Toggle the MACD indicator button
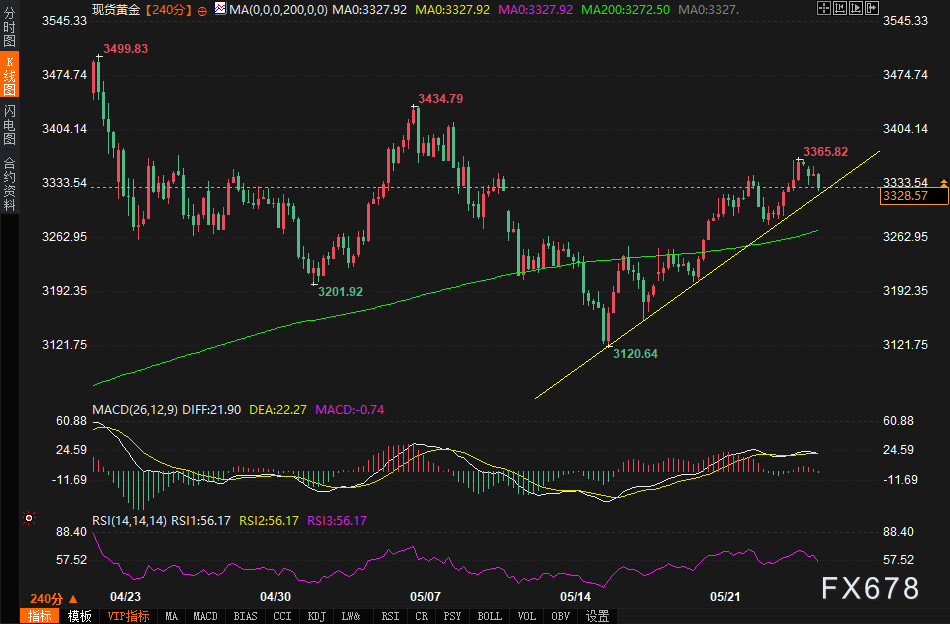 pyautogui.click(x=205, y=616)
